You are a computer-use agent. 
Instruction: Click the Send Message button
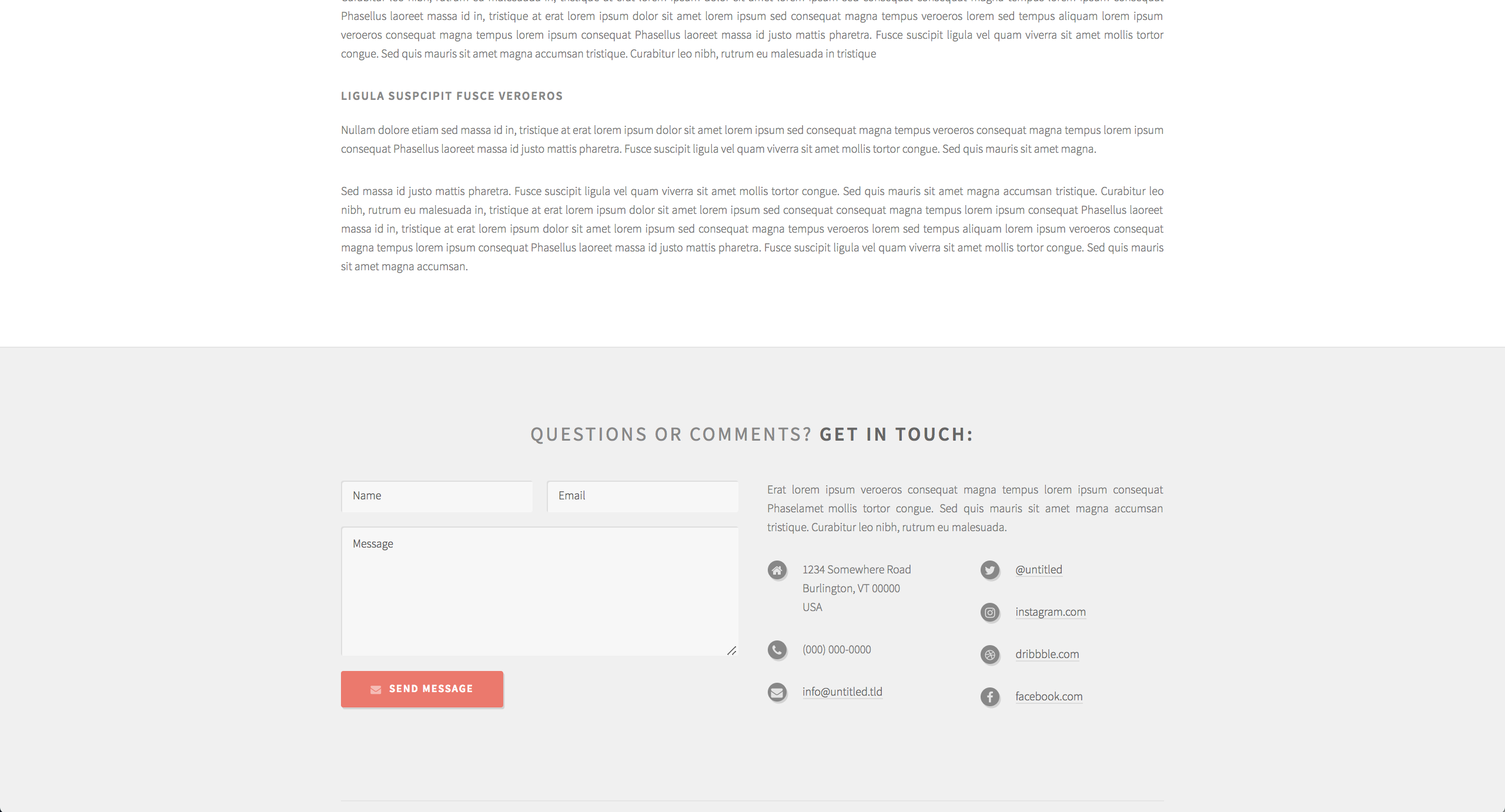pyautogui.click(x=422, y=689)
